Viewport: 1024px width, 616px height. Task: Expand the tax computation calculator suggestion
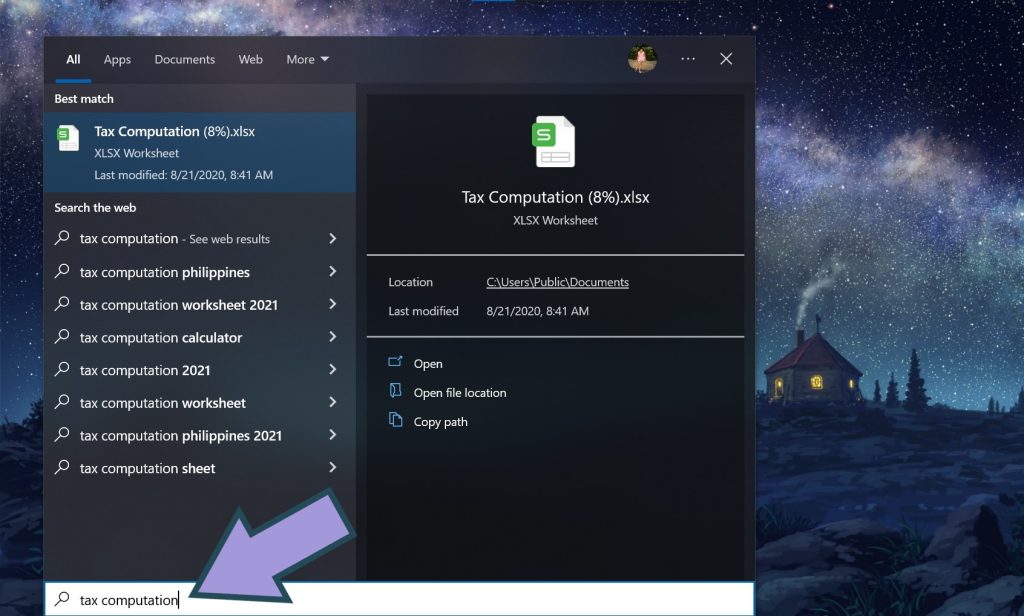pos(333,337)
